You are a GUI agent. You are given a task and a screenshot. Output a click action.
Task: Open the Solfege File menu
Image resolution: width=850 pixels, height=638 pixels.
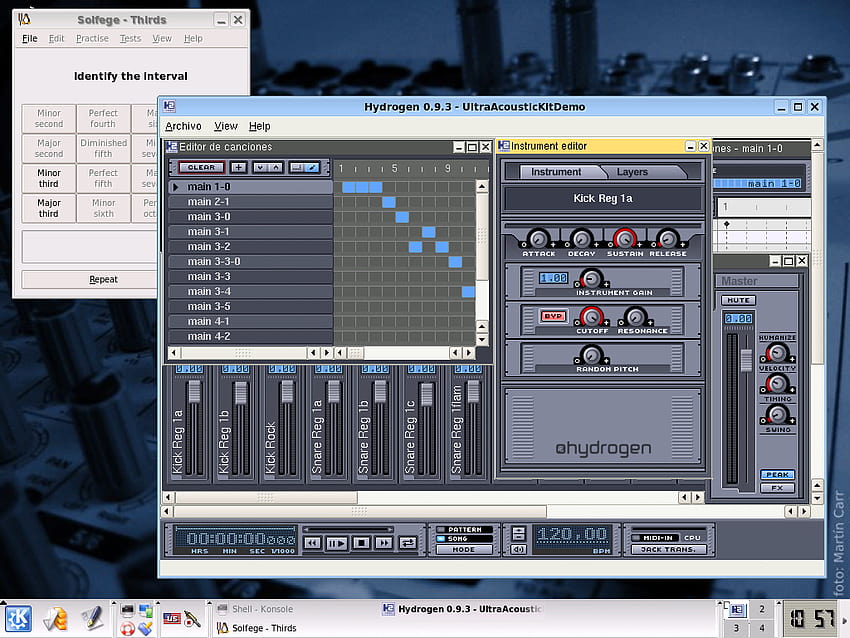pyautogui.click(x=30, y=38)
